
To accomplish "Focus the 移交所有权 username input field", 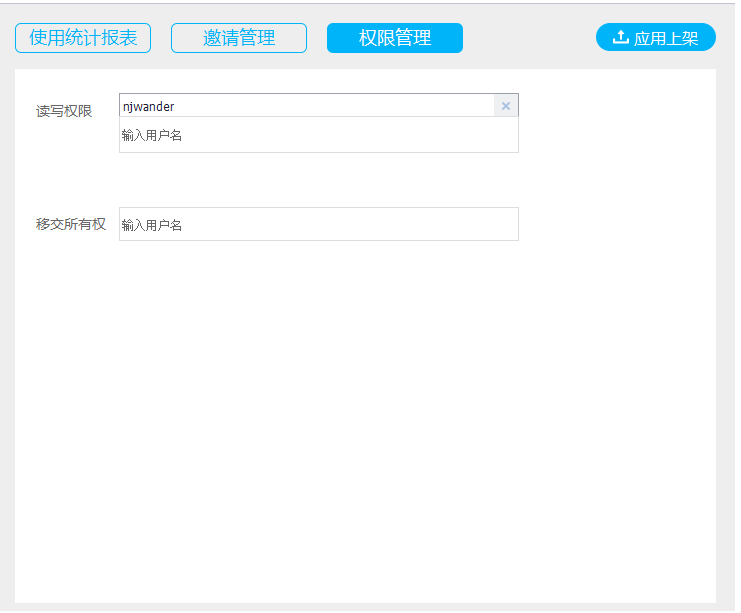I will [319, 224].
